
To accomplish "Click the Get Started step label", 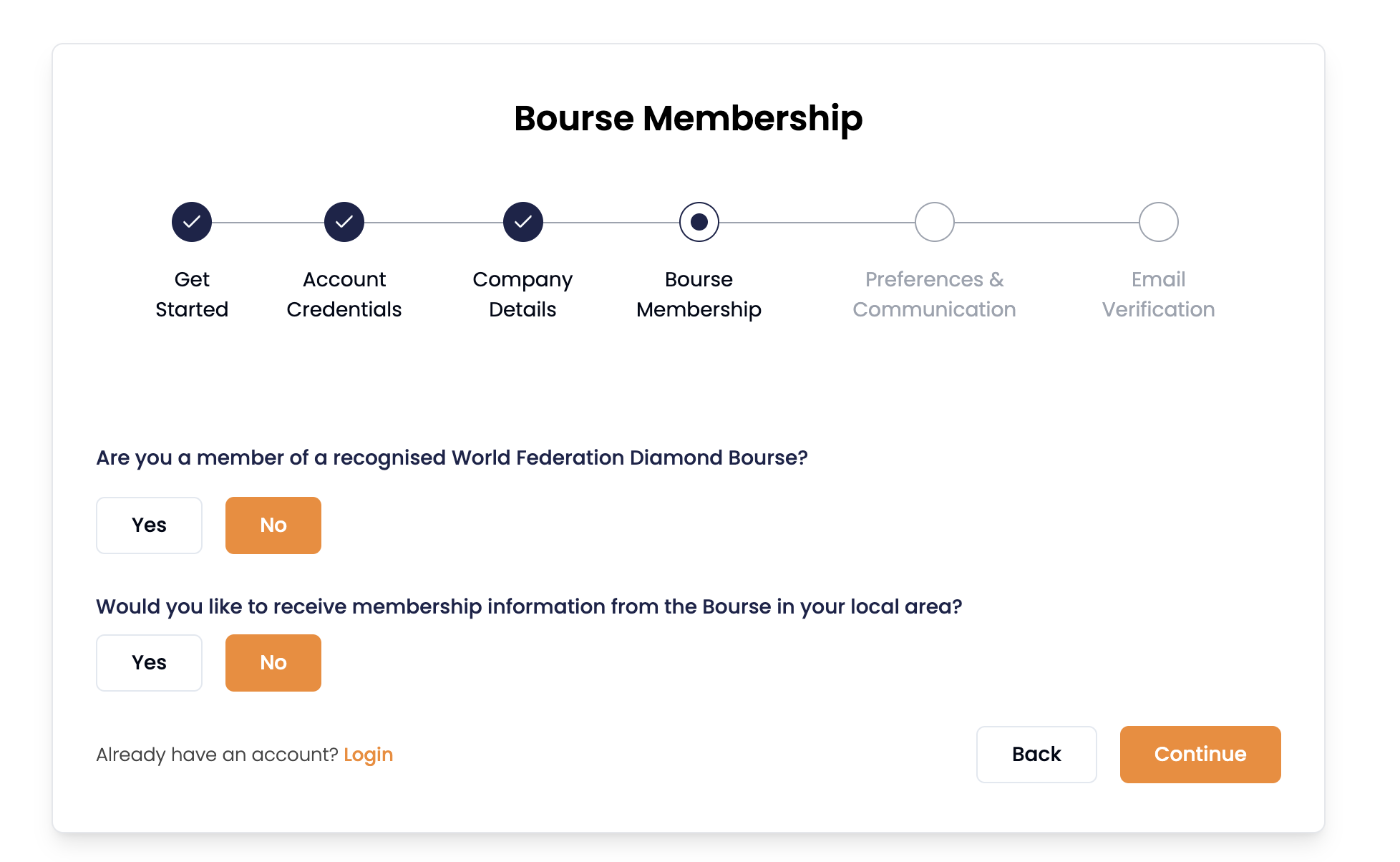I will 192,294.
